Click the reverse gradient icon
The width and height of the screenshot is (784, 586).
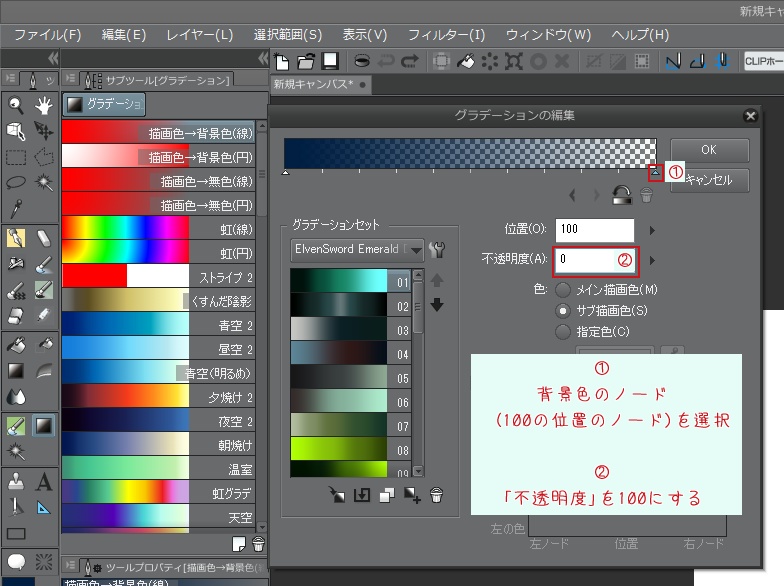621,195
